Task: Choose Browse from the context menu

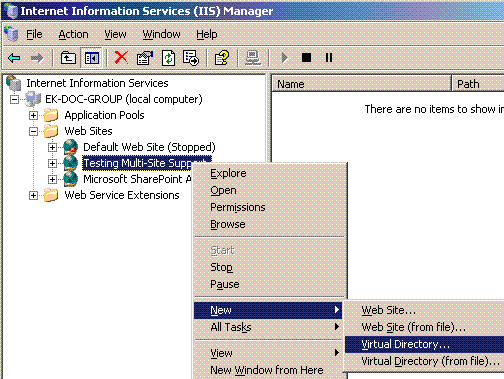Action: (268, 224)
